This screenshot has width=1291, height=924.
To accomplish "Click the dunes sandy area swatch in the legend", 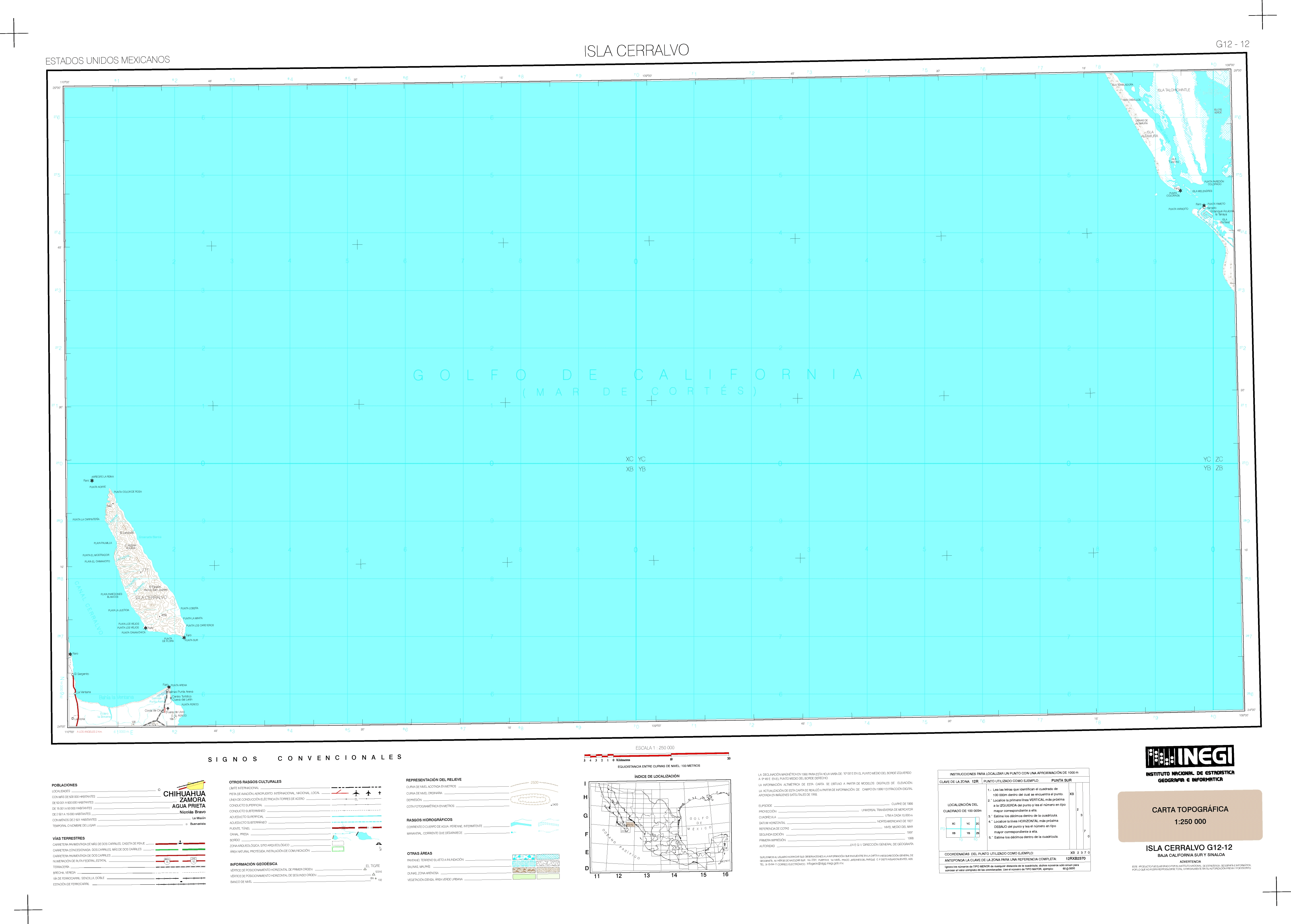I will (524, 870).
